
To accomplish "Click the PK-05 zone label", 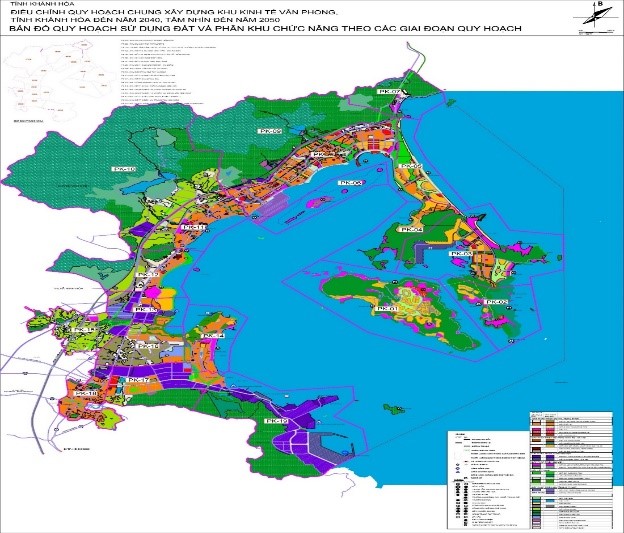I will pos(411,166).
